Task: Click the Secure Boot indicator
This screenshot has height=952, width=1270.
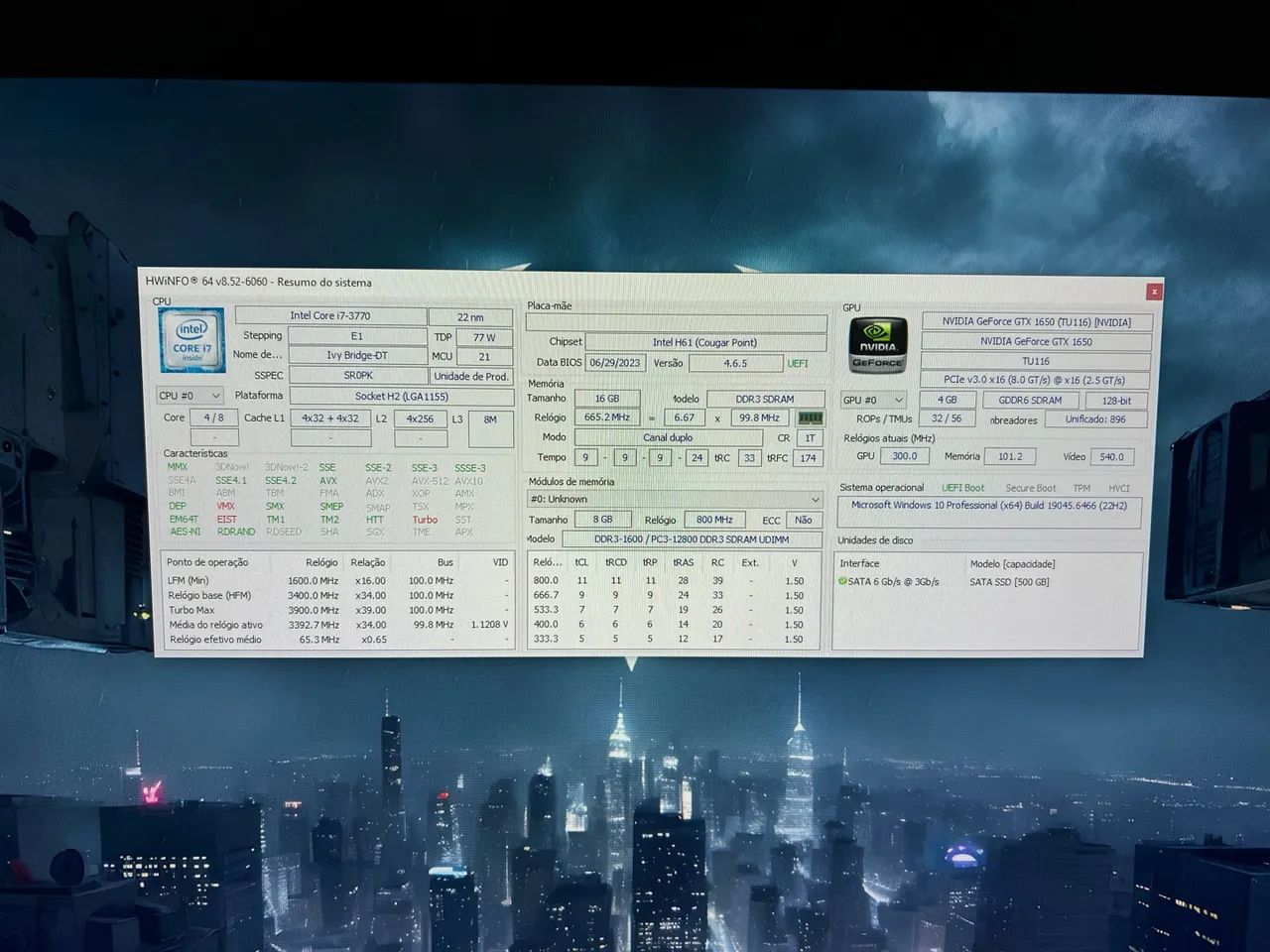Action: pyautogui.click(x=1030, y=488)
